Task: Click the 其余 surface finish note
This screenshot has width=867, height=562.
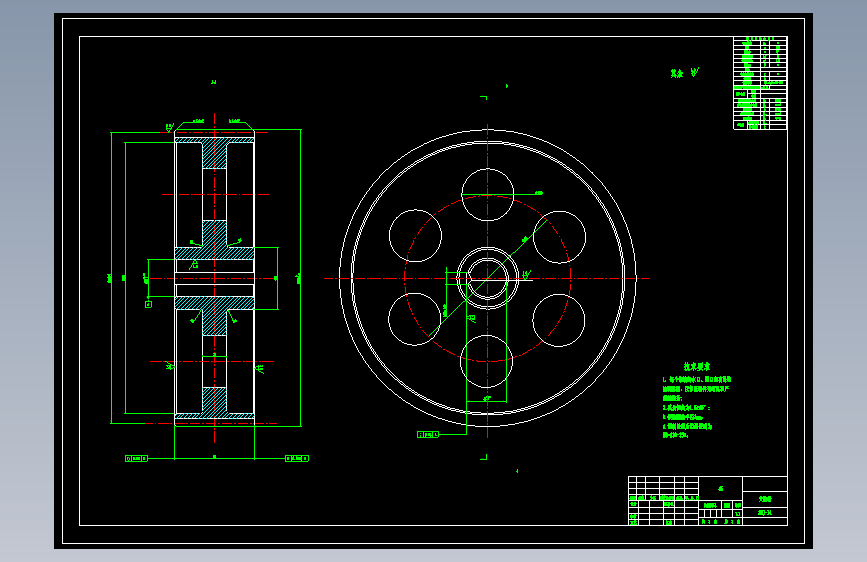Action: pos(677,74)
